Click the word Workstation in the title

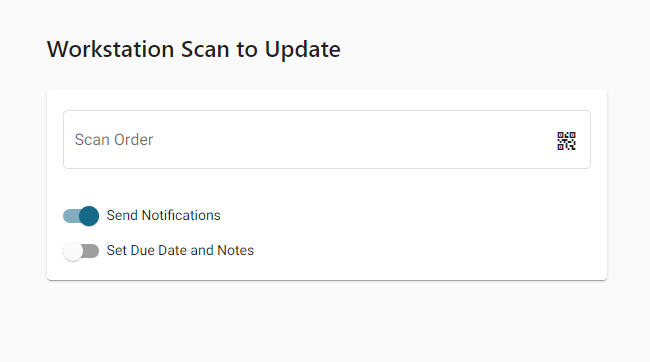click(x=111, y=49)
